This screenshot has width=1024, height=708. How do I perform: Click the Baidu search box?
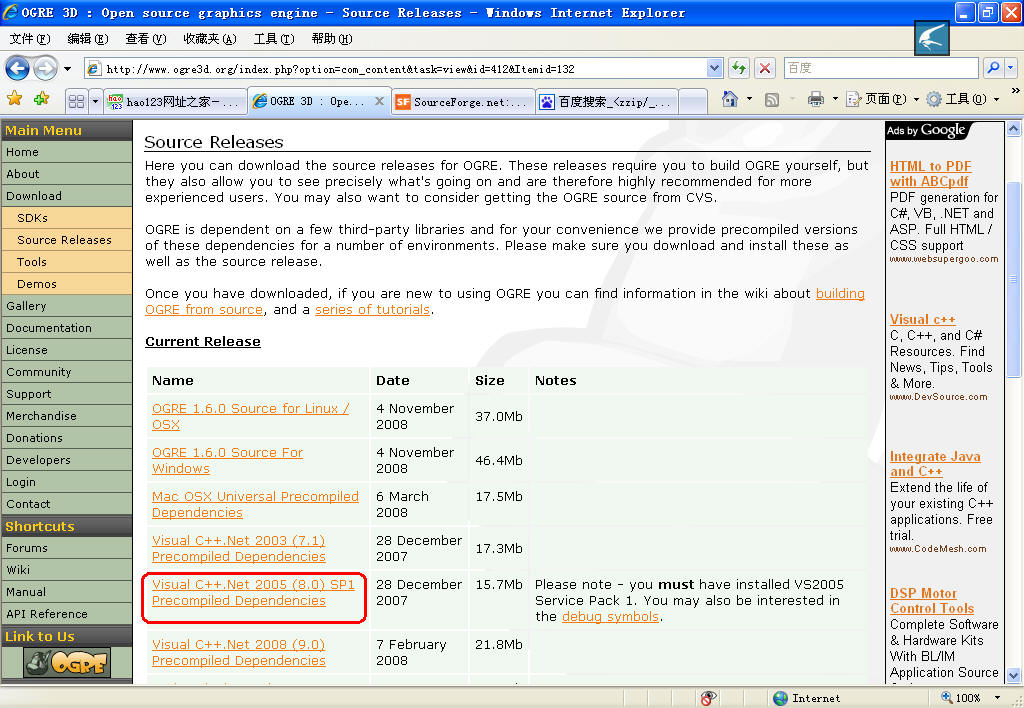[881, 68]
